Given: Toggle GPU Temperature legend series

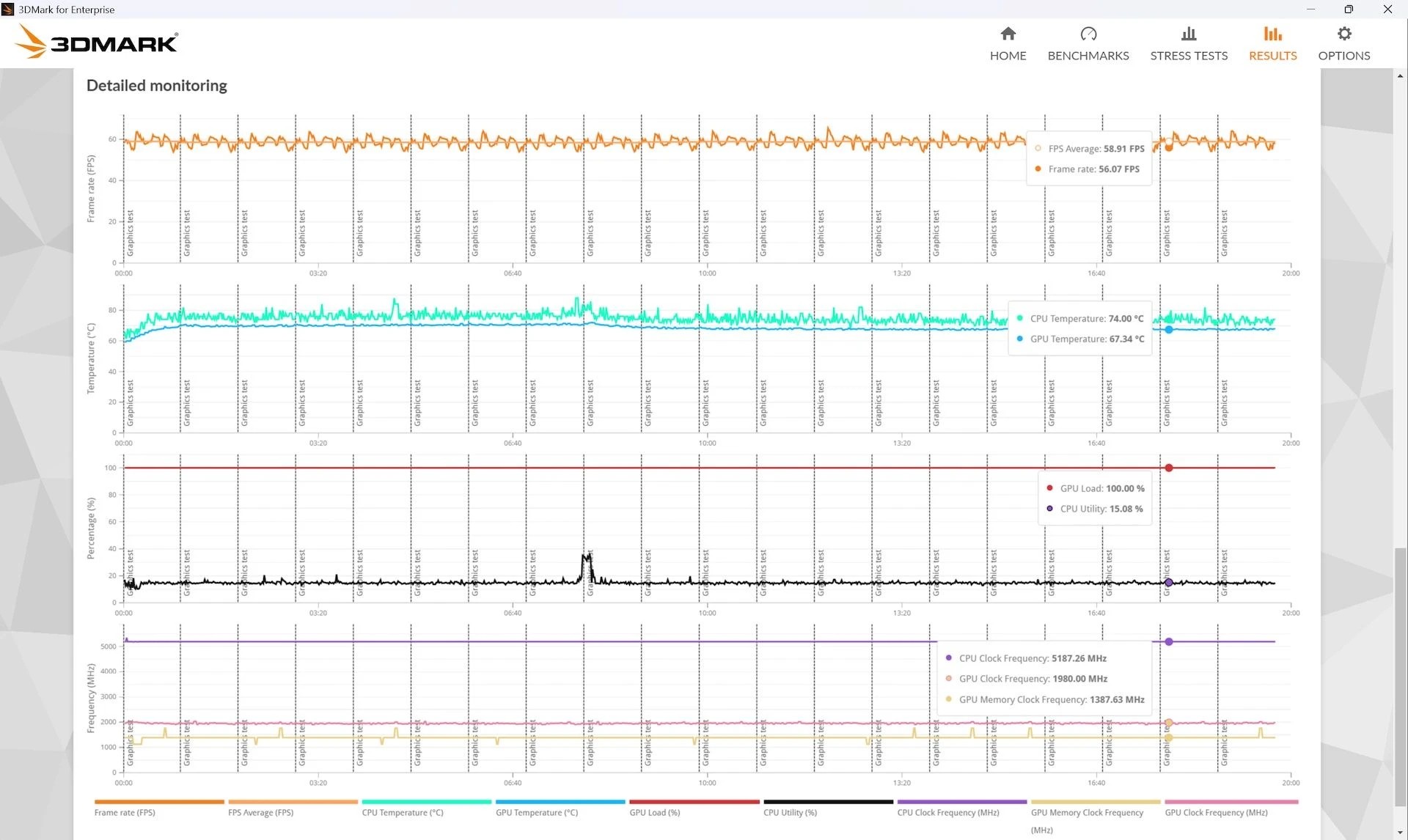Looking at the screenshot, I should pyautogui.click(x=536, y=812).
